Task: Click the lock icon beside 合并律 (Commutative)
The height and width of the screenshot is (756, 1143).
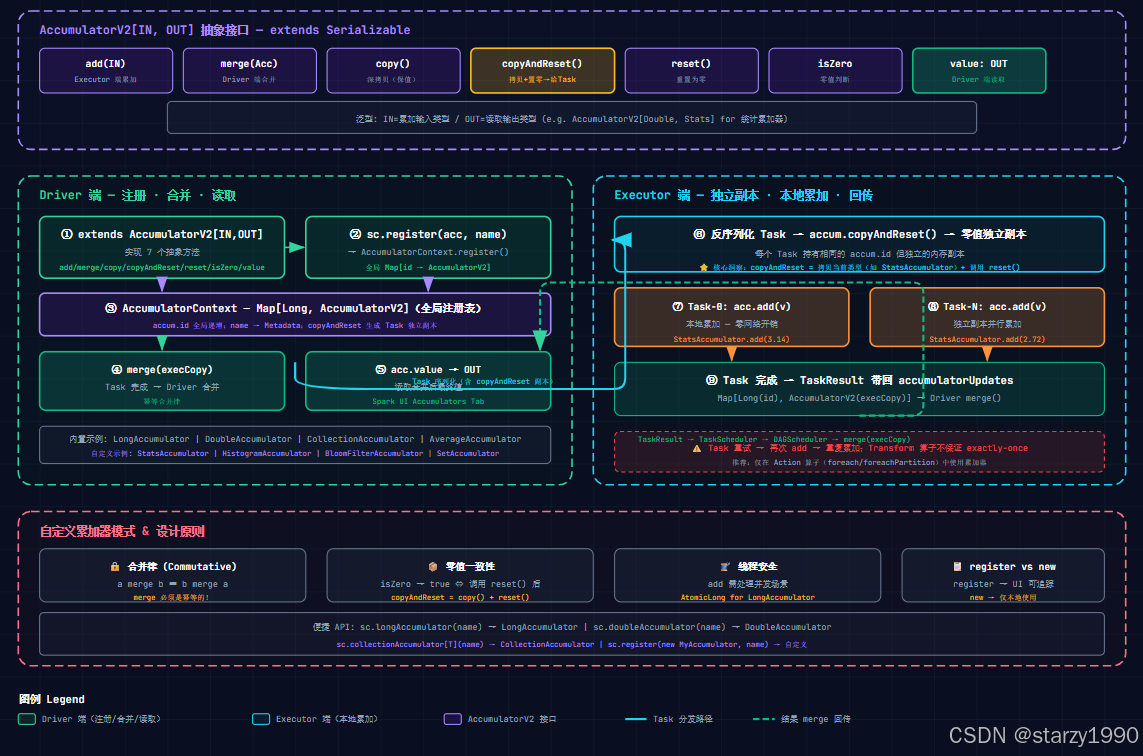Action: click(x=114, y=566)
